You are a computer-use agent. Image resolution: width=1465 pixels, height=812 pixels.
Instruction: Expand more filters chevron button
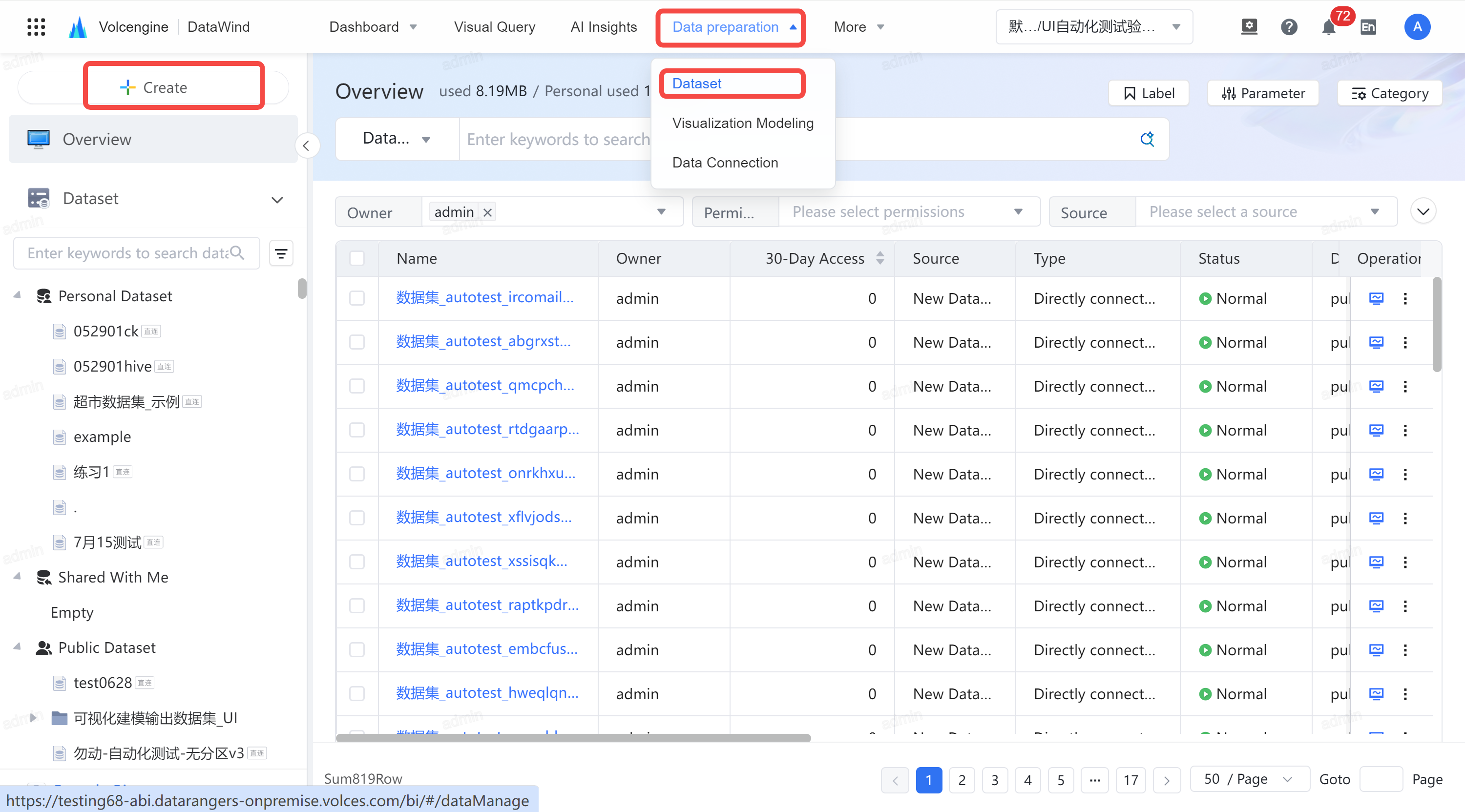(x=1423, y=212)
